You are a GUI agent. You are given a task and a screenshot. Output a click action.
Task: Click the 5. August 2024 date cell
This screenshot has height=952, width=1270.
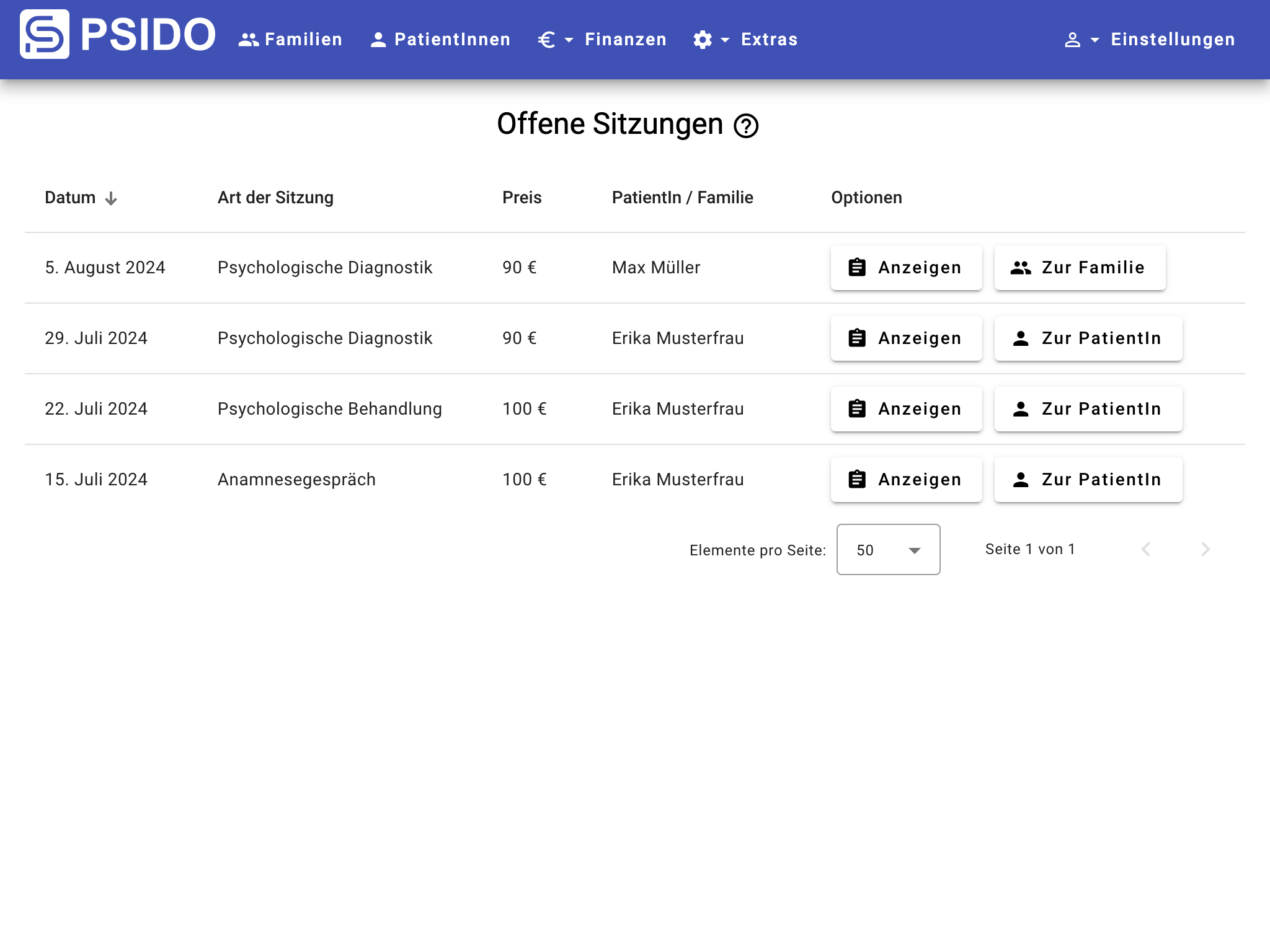105,268
